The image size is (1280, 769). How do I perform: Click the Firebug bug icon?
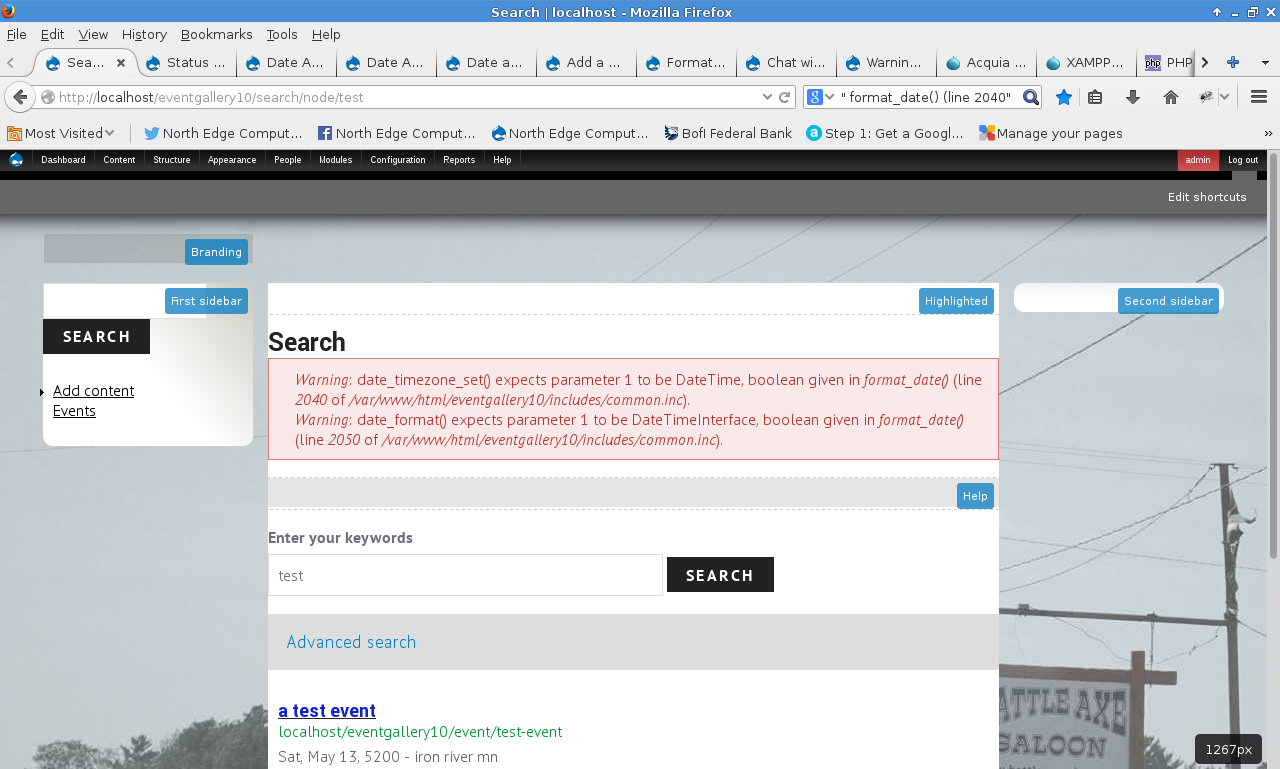click(x=1207, y=97)
